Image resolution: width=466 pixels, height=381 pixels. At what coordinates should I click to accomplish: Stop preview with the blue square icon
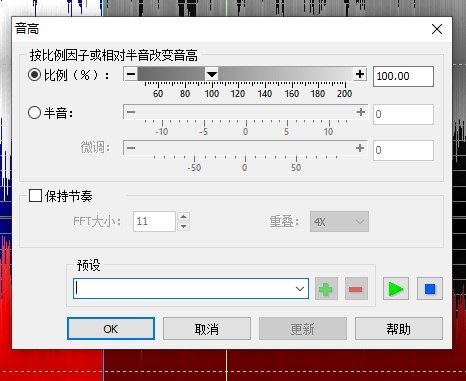[x=430, y=289]
